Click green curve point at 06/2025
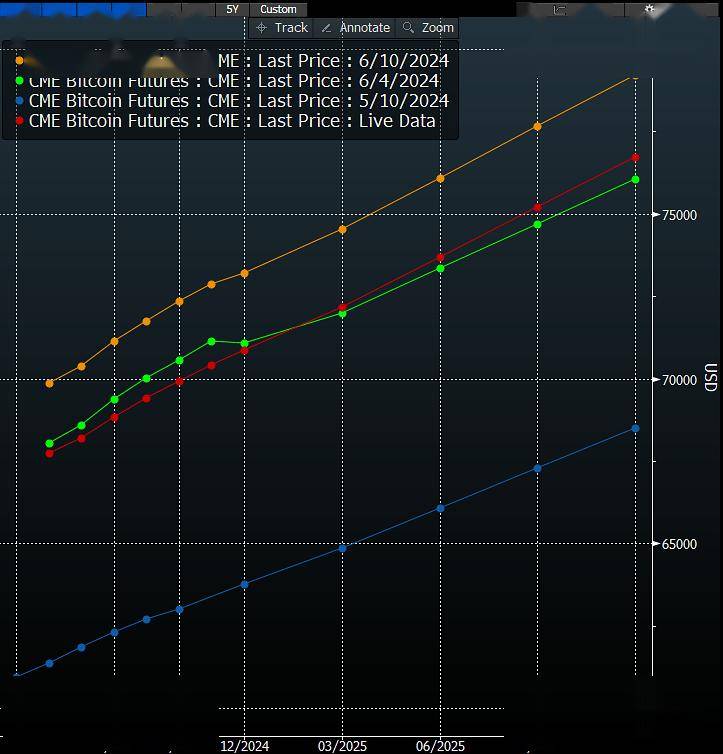Image resolution: width=723 pixels, height=754 pixels. 440,268
